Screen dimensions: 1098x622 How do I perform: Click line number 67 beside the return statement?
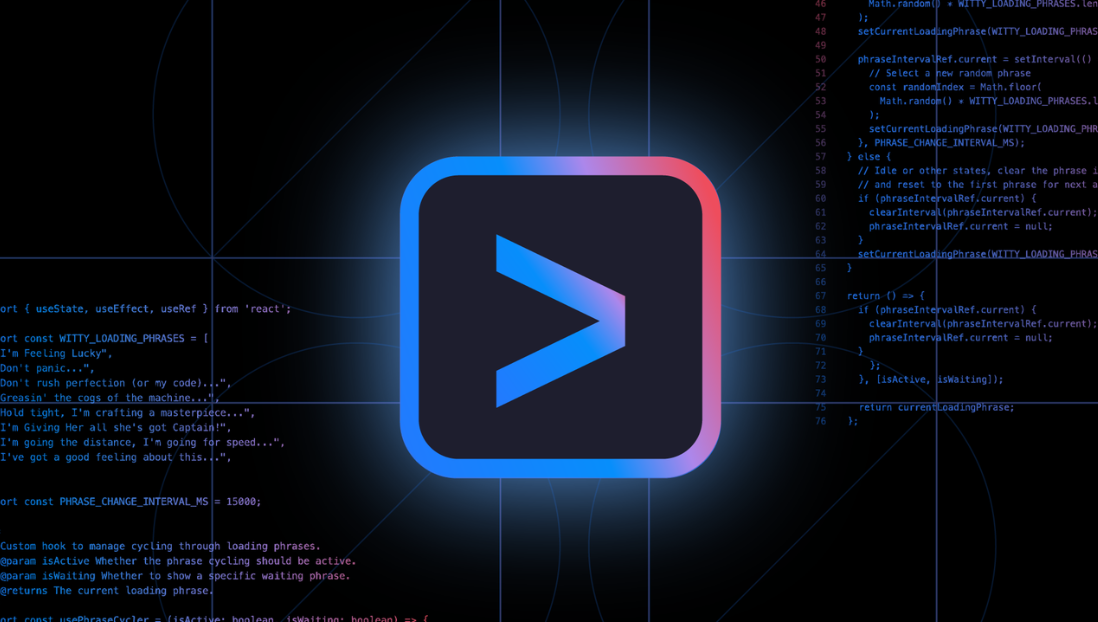point(820,296)
